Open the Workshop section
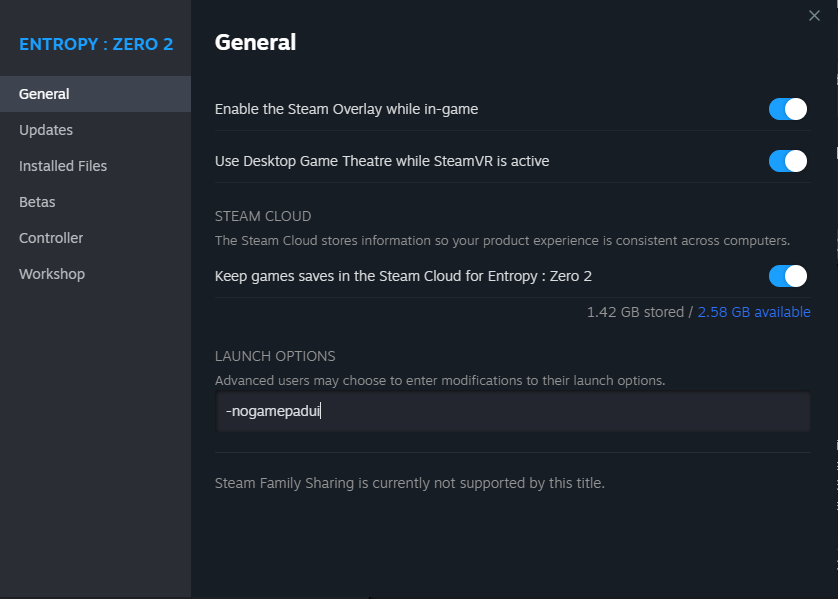 pyautogui.click(x=52, y=274)
